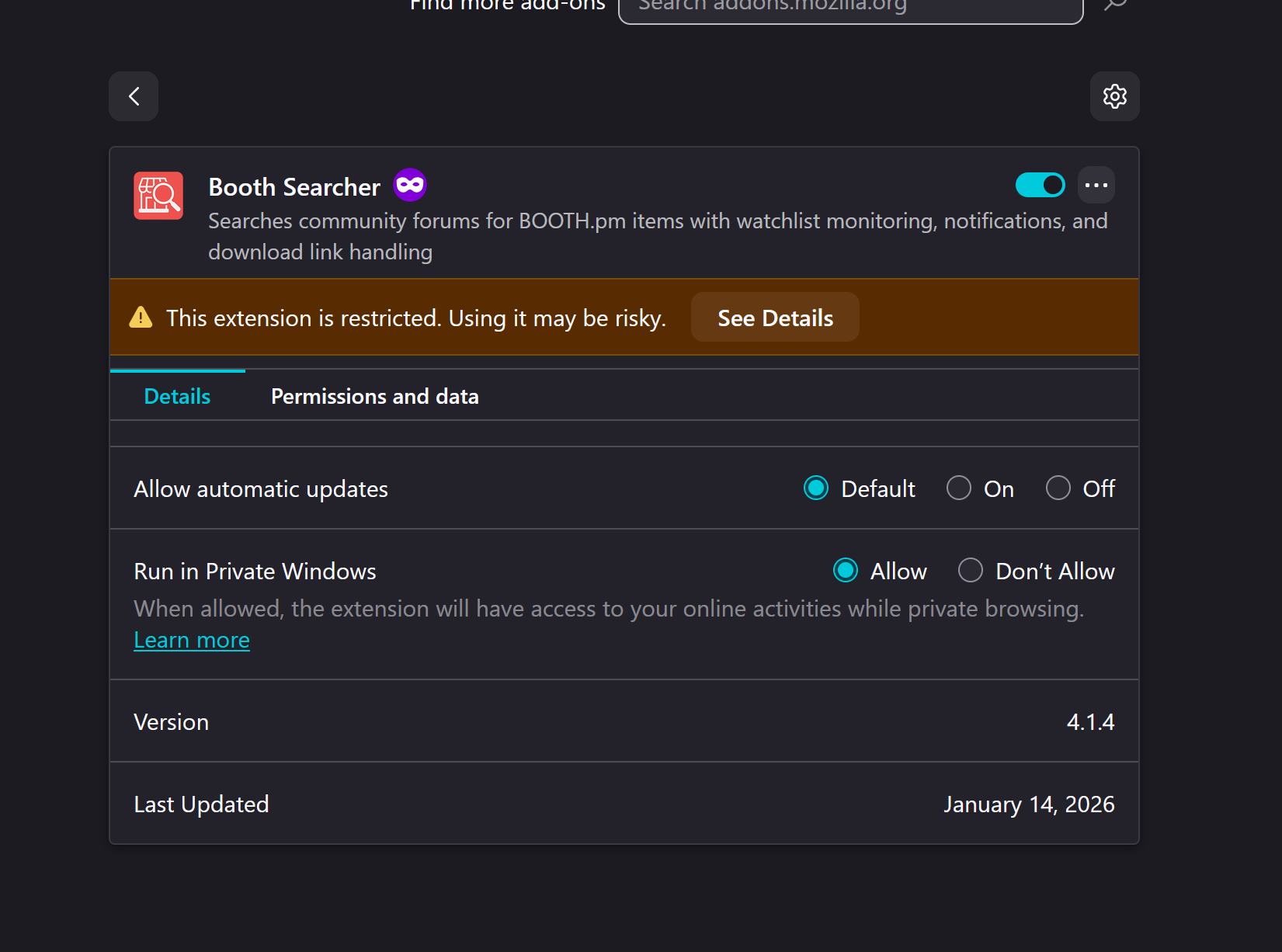
Task: Click the restricted extension warning text
Action: pyautogui.click(x=416, y=318)
